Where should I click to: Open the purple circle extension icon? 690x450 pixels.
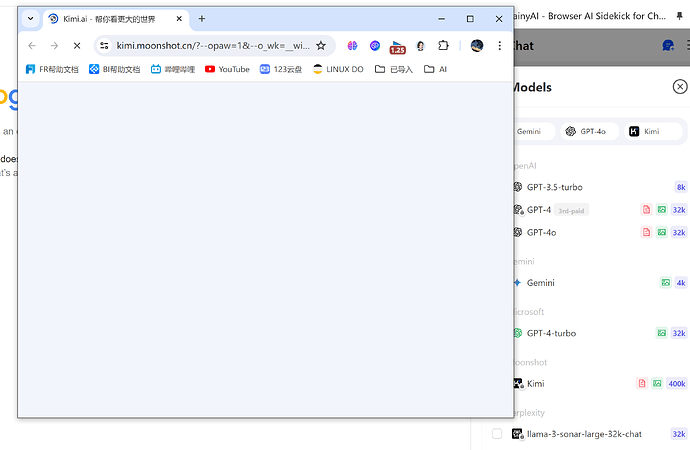[375, 45]
